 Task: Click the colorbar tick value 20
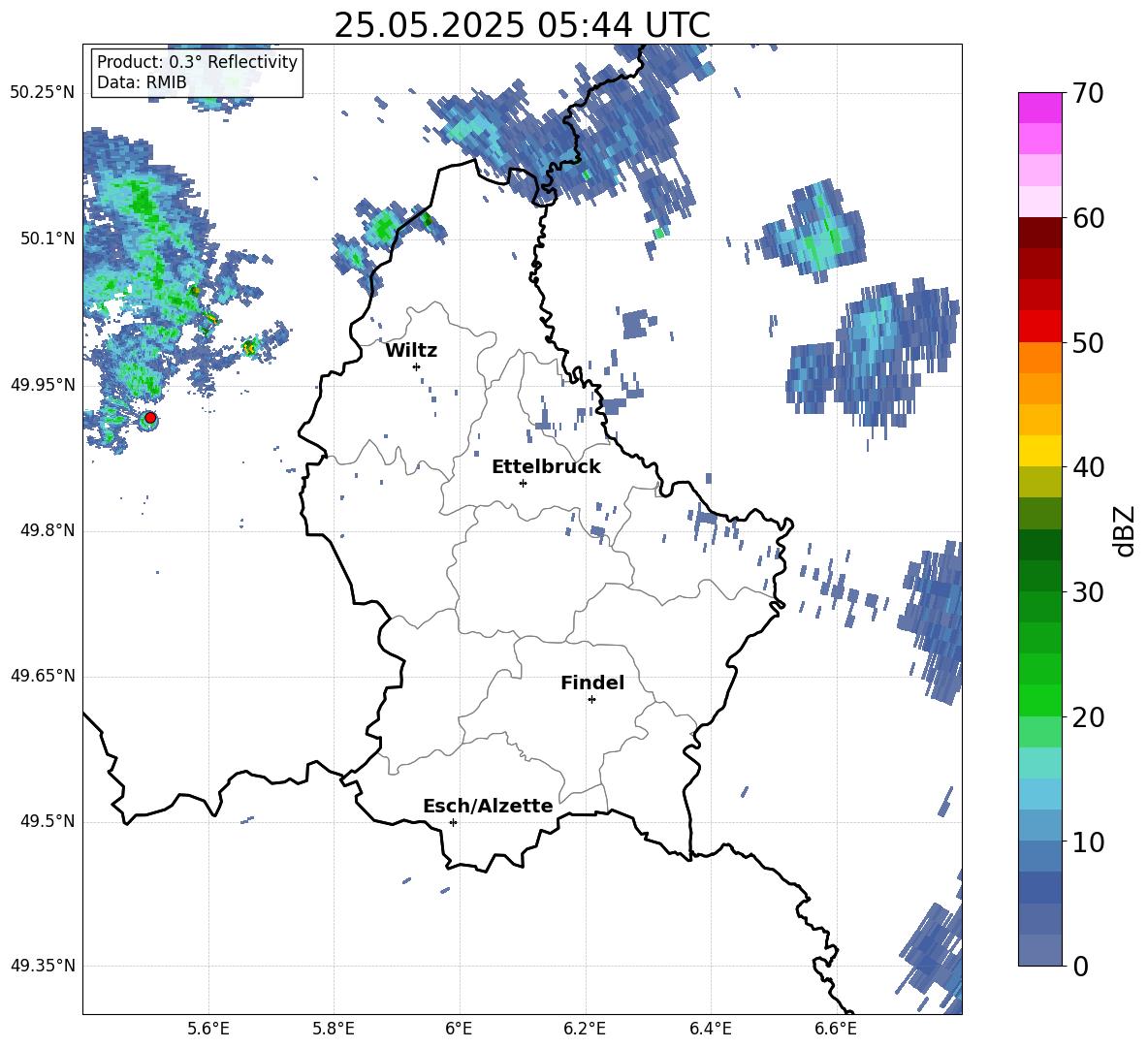point(1088,717)
